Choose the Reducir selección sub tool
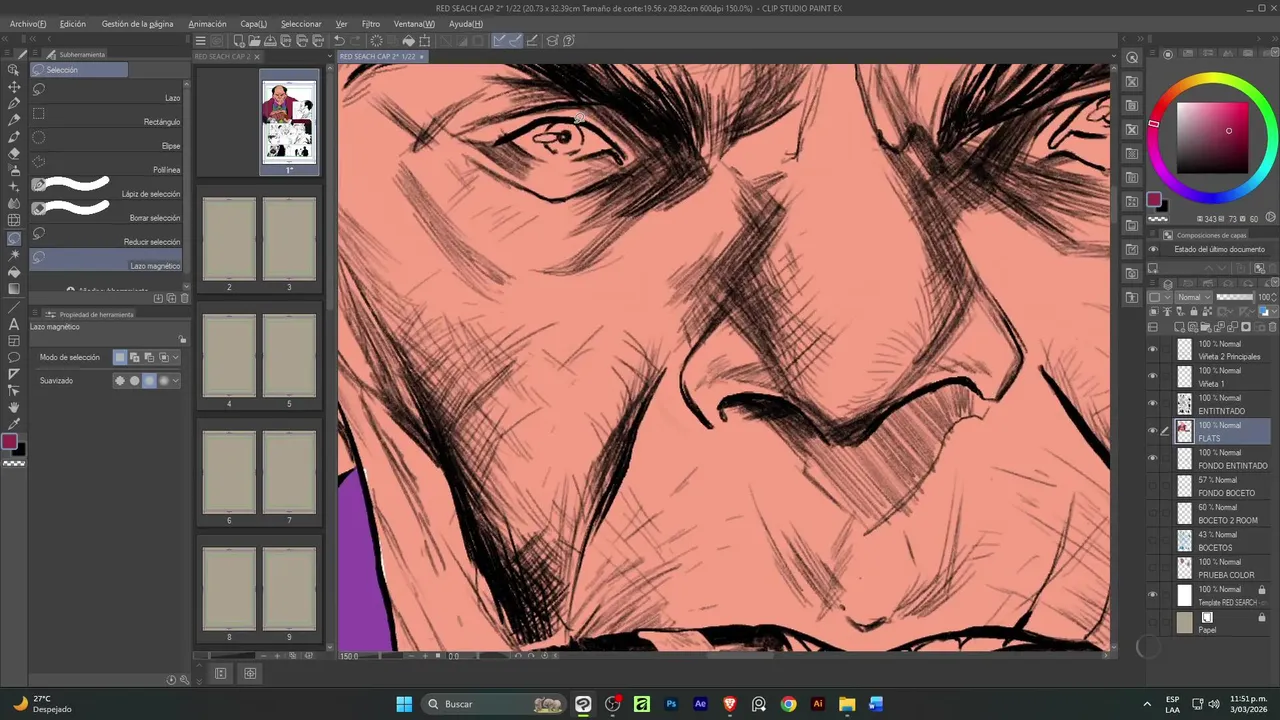 coord(106,237)
